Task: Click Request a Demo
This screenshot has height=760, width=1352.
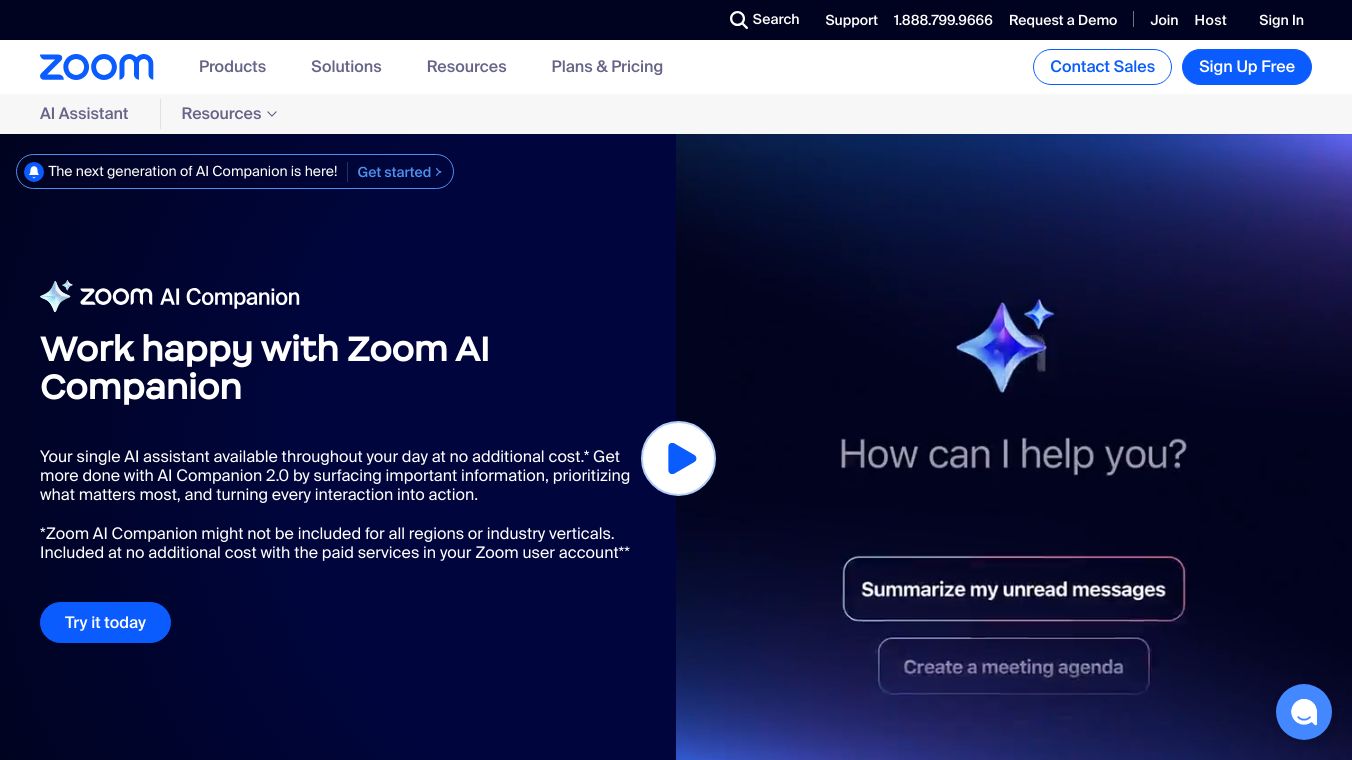Action: coord(1063,20)
